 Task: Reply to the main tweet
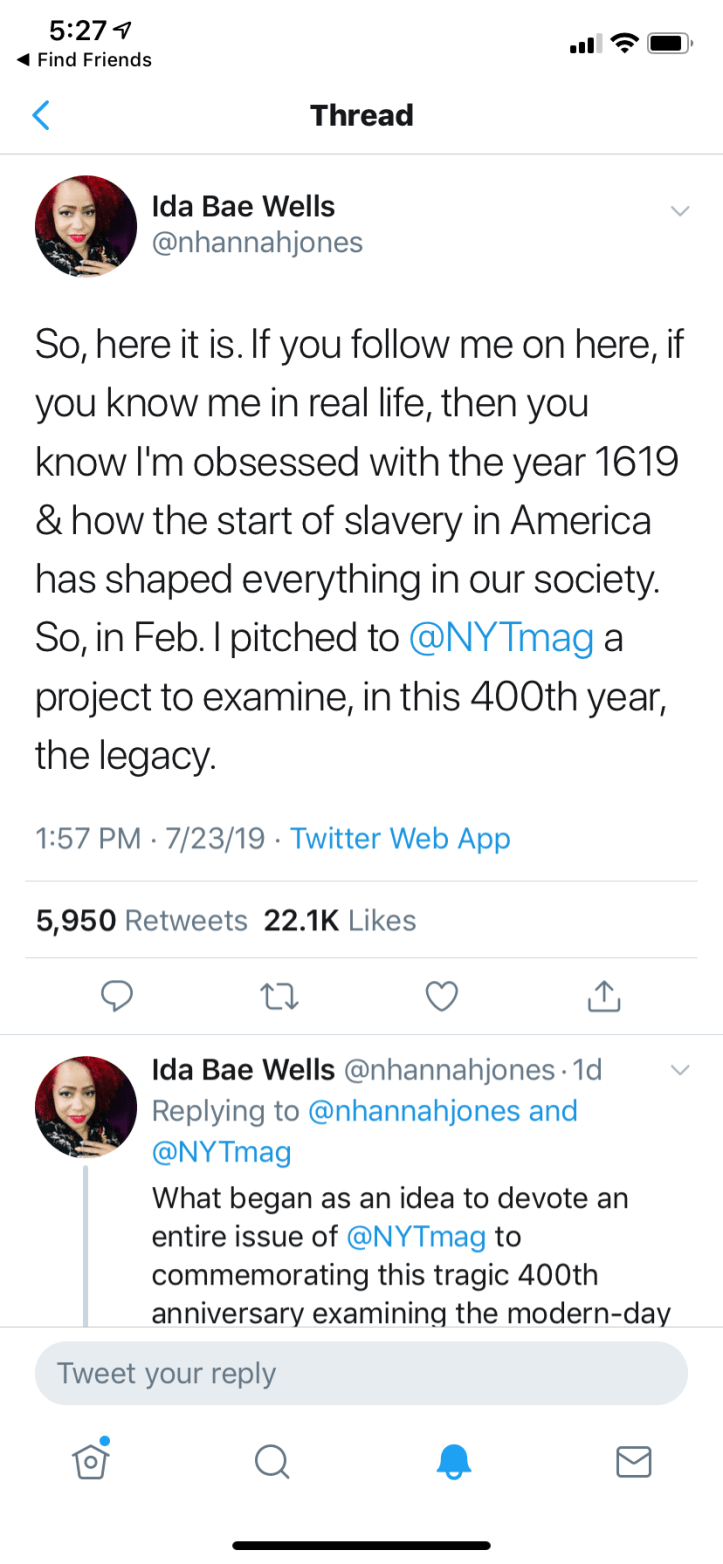119,994
